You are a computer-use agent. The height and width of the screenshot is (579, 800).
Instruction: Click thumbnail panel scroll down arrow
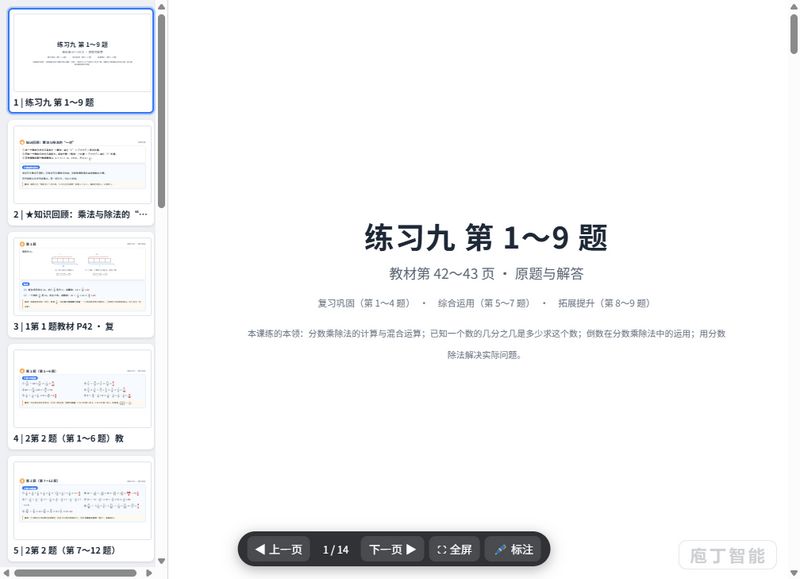[x=161, y=561]
